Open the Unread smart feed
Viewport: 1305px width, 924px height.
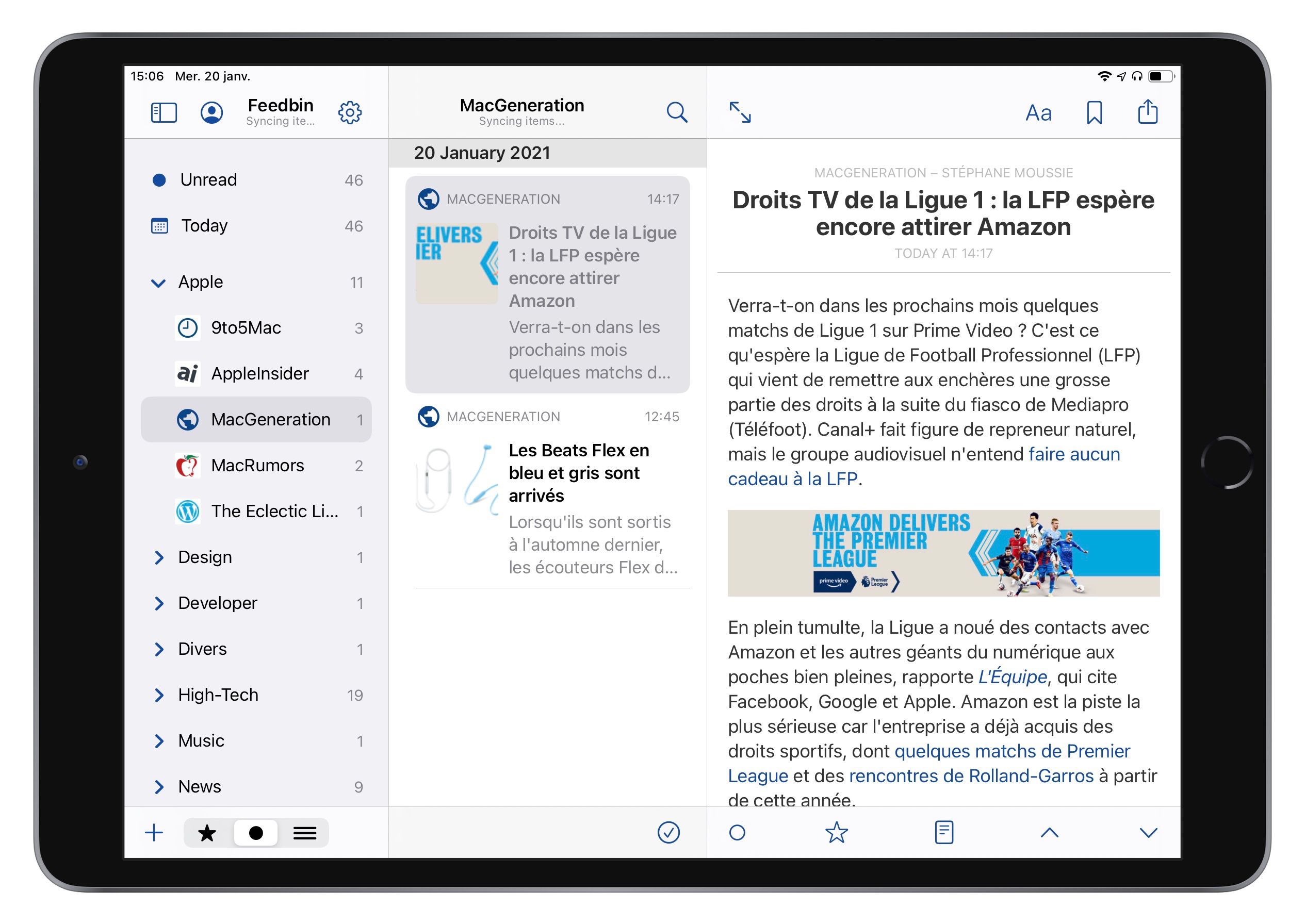point(256,180)
